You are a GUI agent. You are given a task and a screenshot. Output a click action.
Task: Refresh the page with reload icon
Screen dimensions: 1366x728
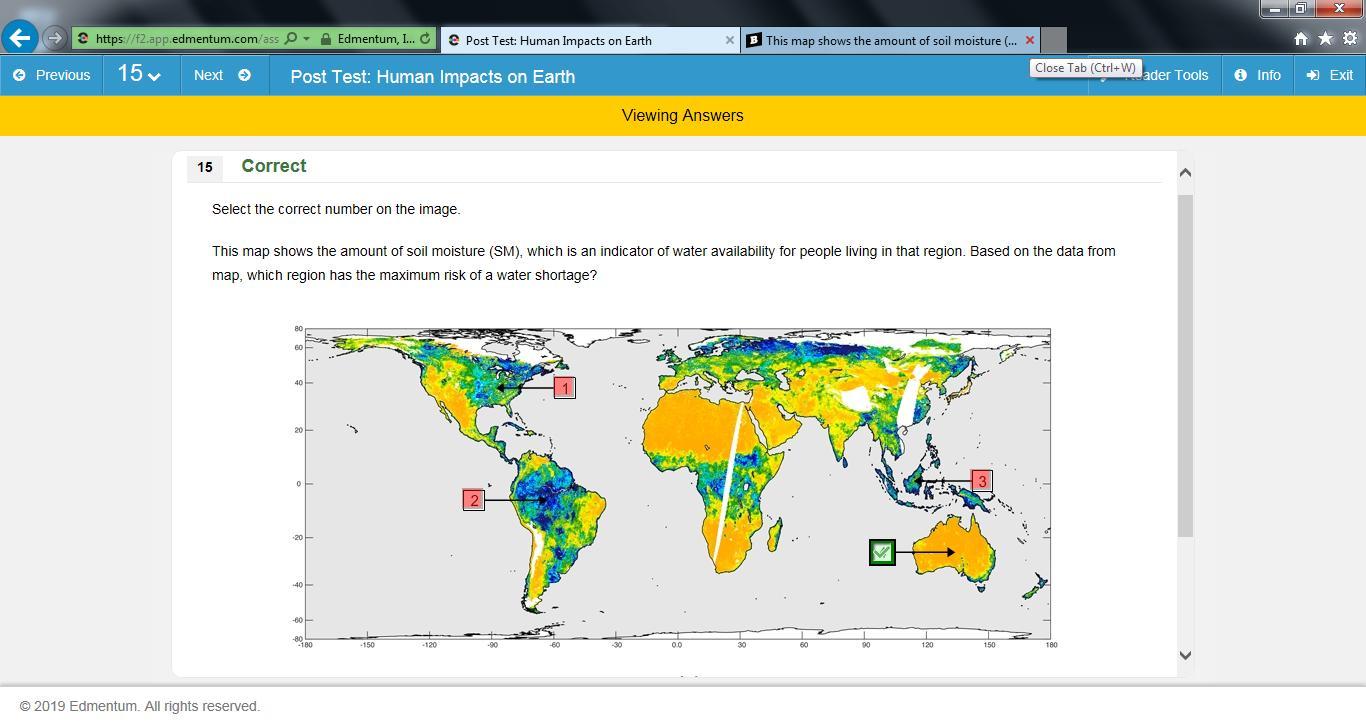[x=425, y=39]
